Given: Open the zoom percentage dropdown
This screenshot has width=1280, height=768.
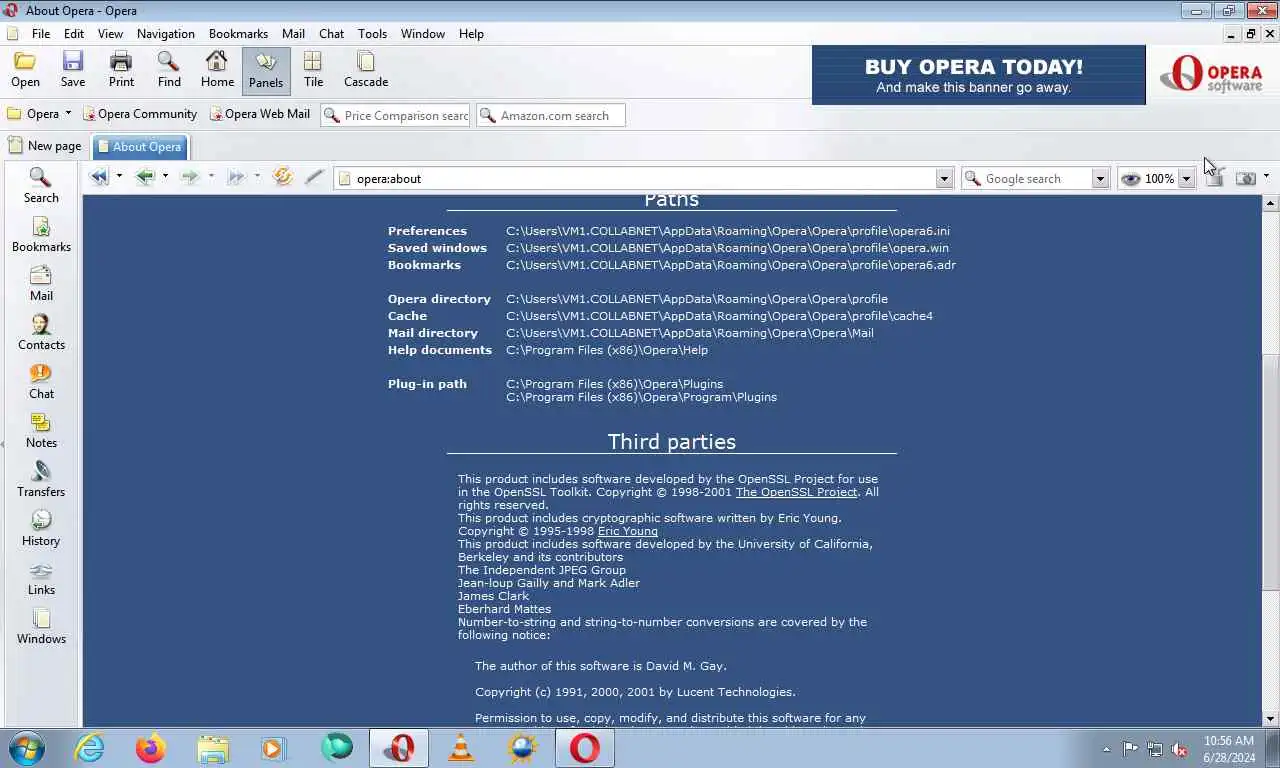Looking at the screenshot, I should coord(1186,178).
